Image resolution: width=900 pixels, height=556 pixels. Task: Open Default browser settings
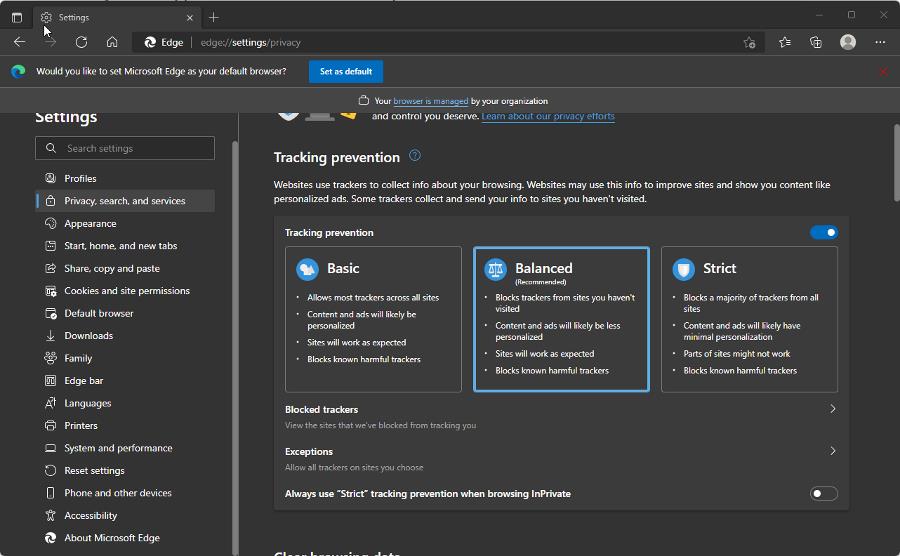(x=125, y=313)
